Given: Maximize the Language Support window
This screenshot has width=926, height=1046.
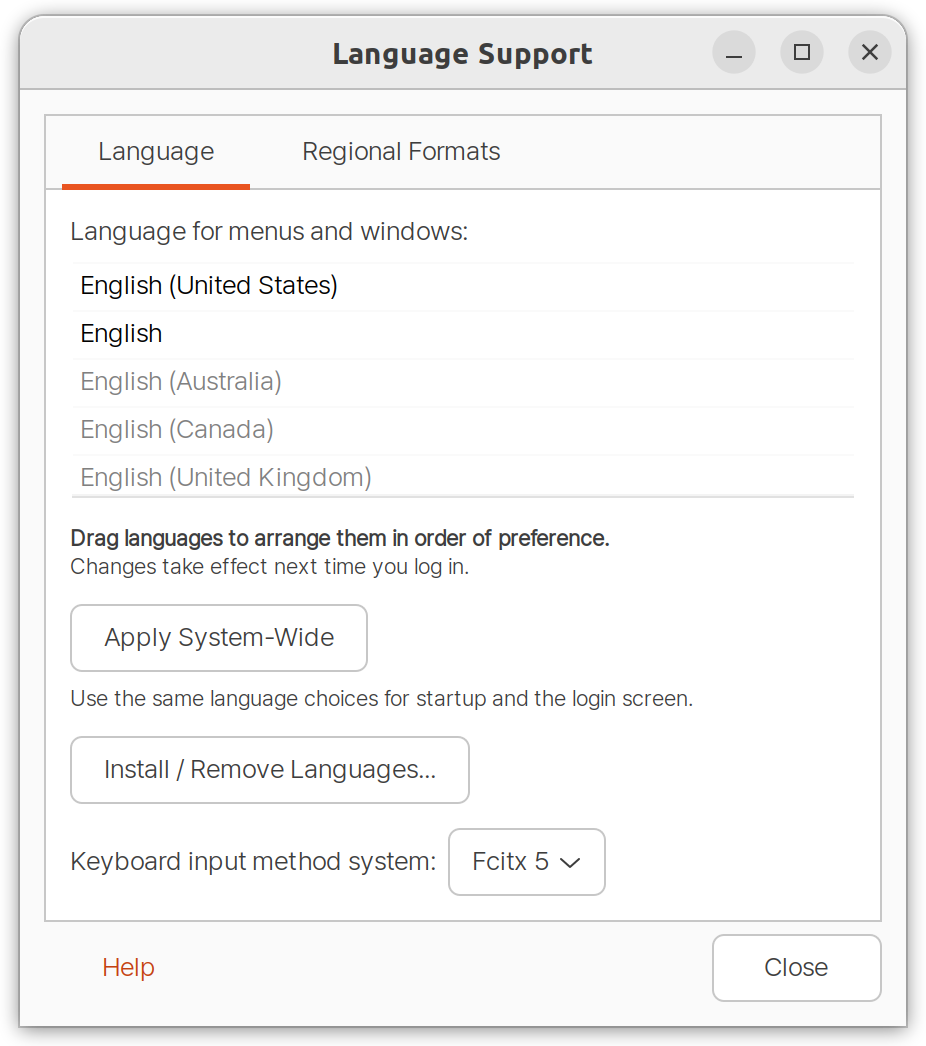Looking at the screenshot, I should [x=801, y=52].
